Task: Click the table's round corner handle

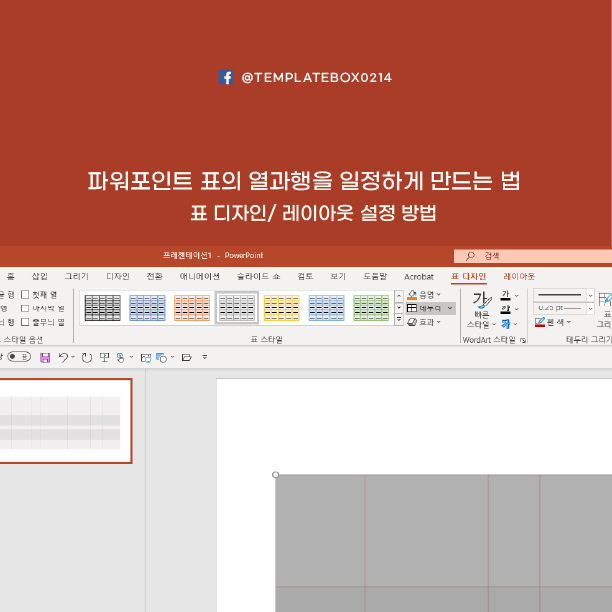Action: (x=276, y=475)
